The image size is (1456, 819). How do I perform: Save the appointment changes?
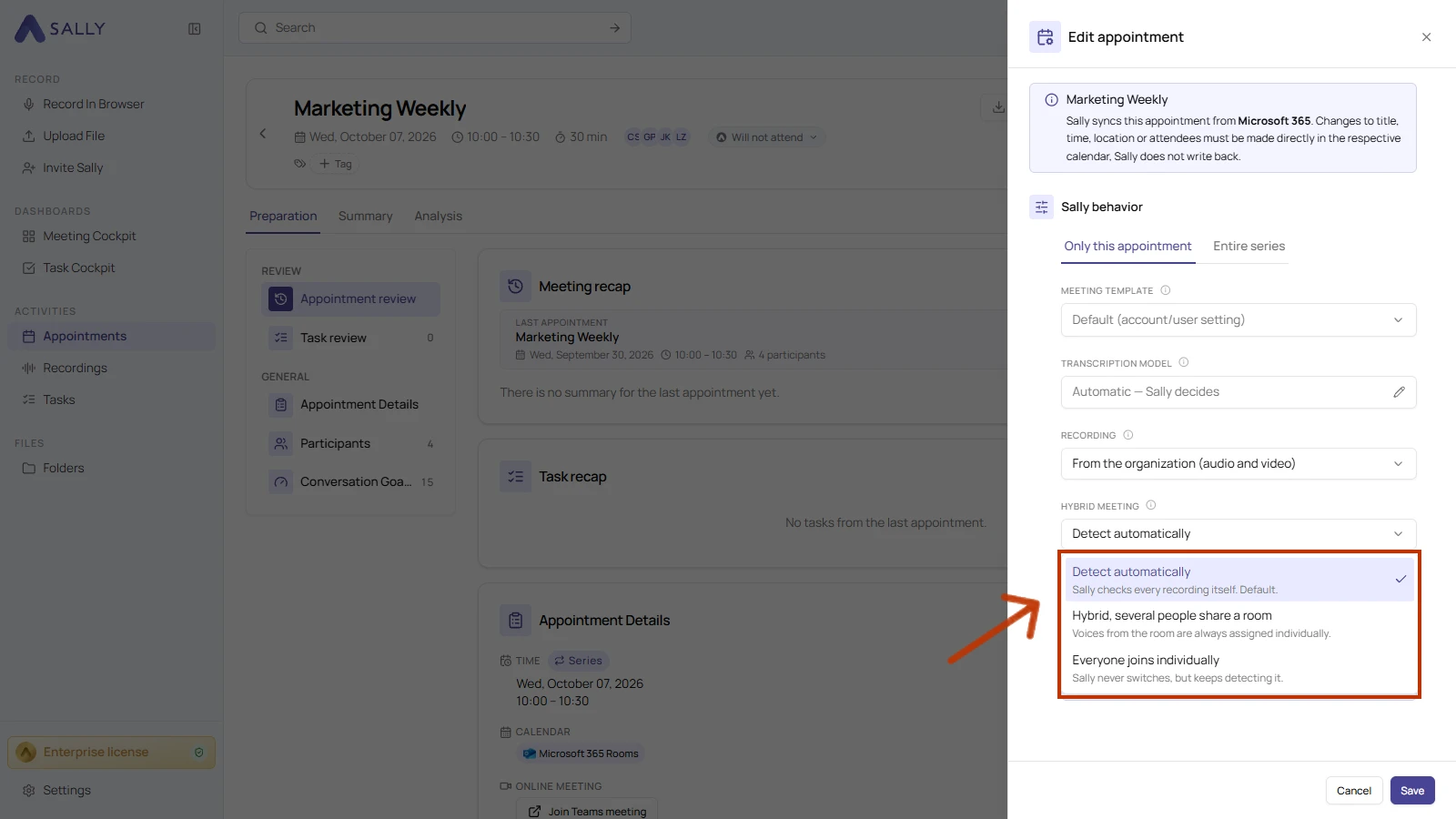(x=1412, y=791)
